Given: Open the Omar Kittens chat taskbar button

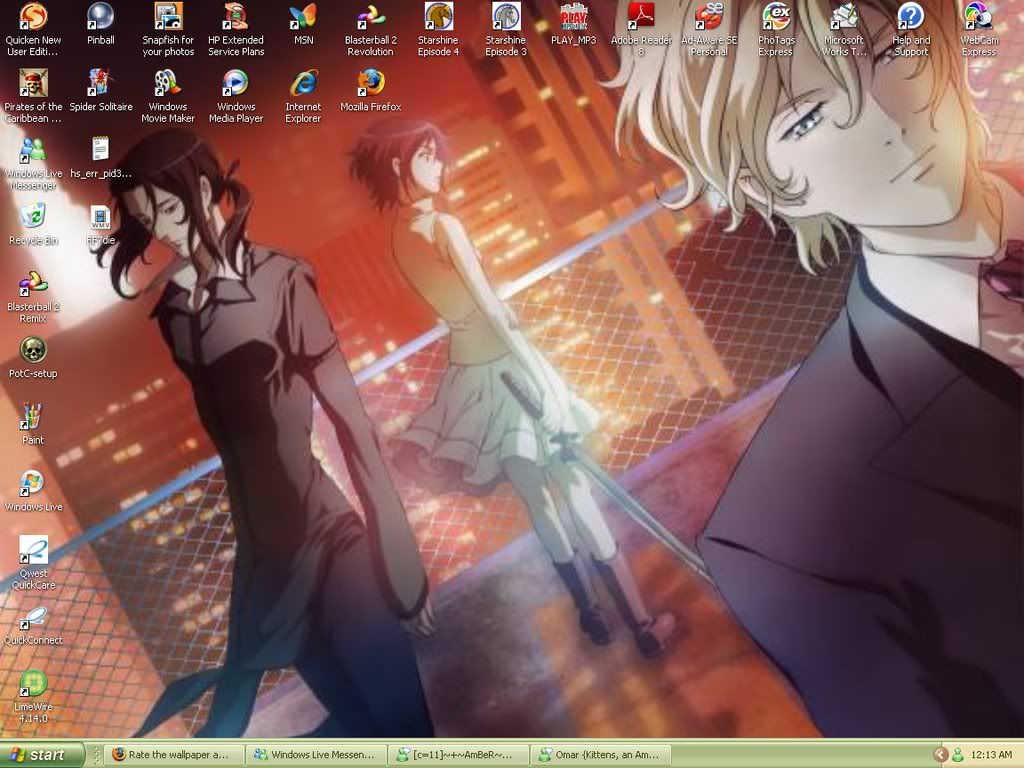Looking at the screenshot, I should pos(601,755).
